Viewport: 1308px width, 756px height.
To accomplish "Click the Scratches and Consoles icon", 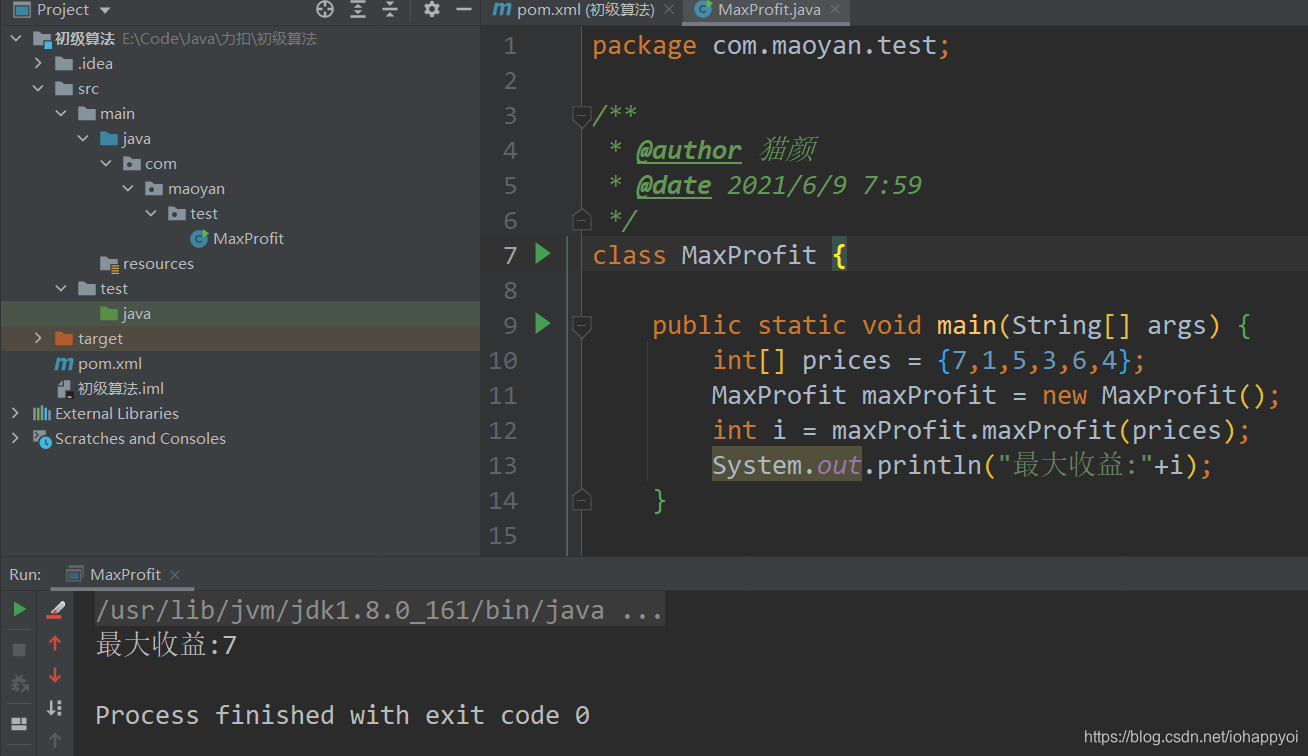I will [x=41, y=439].
